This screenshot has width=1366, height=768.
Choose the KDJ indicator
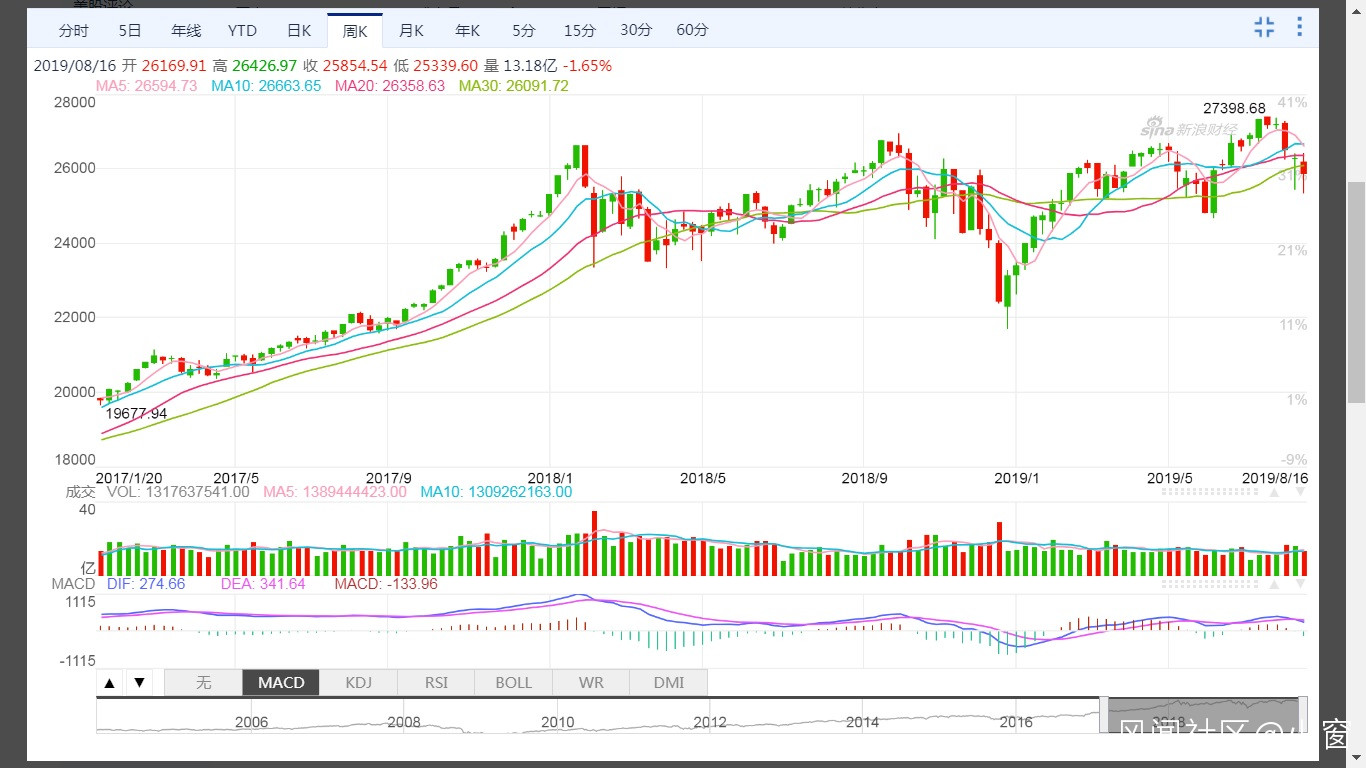click(x=358, y=683)
